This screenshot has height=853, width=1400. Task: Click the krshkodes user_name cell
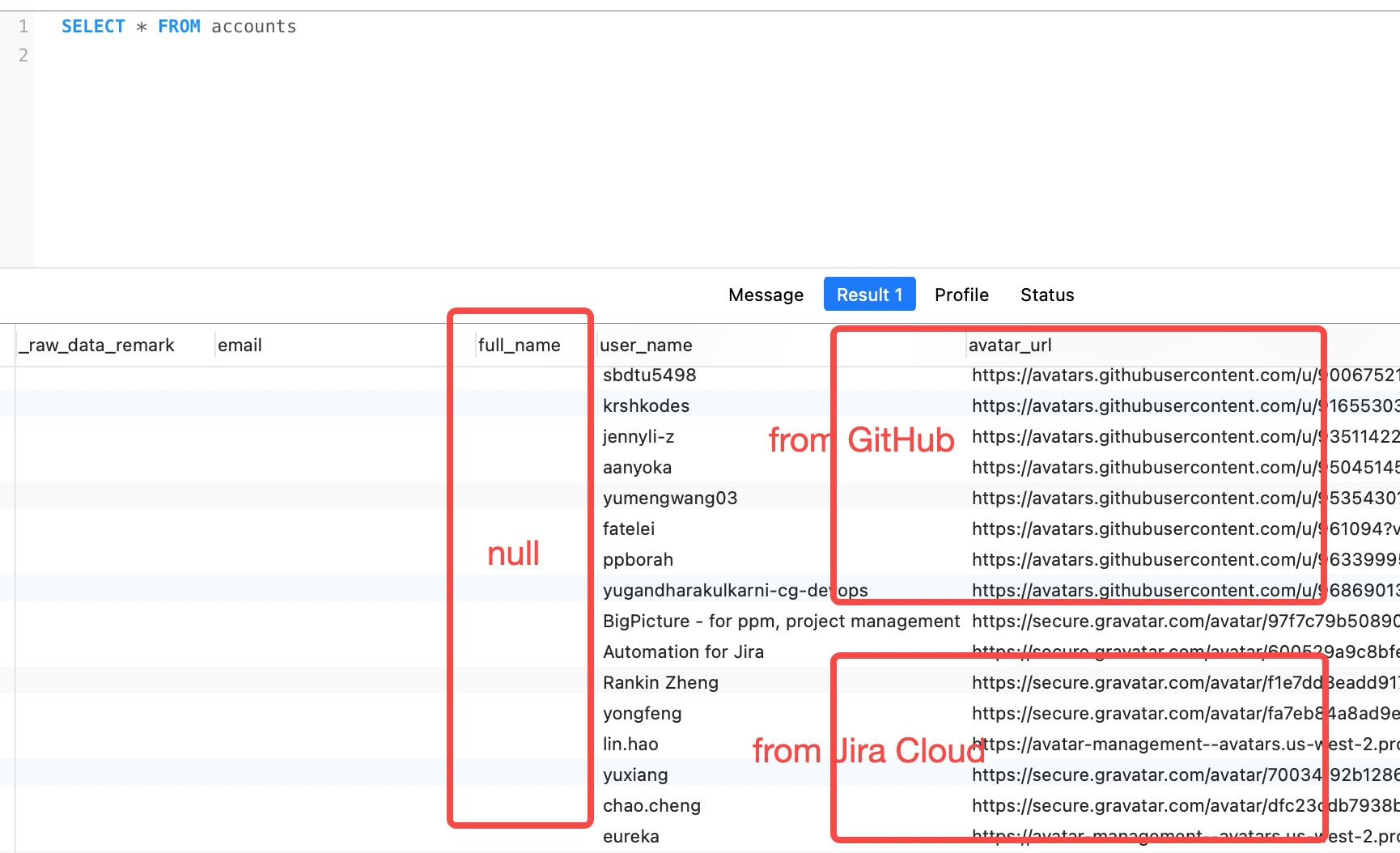click(647, 405)
